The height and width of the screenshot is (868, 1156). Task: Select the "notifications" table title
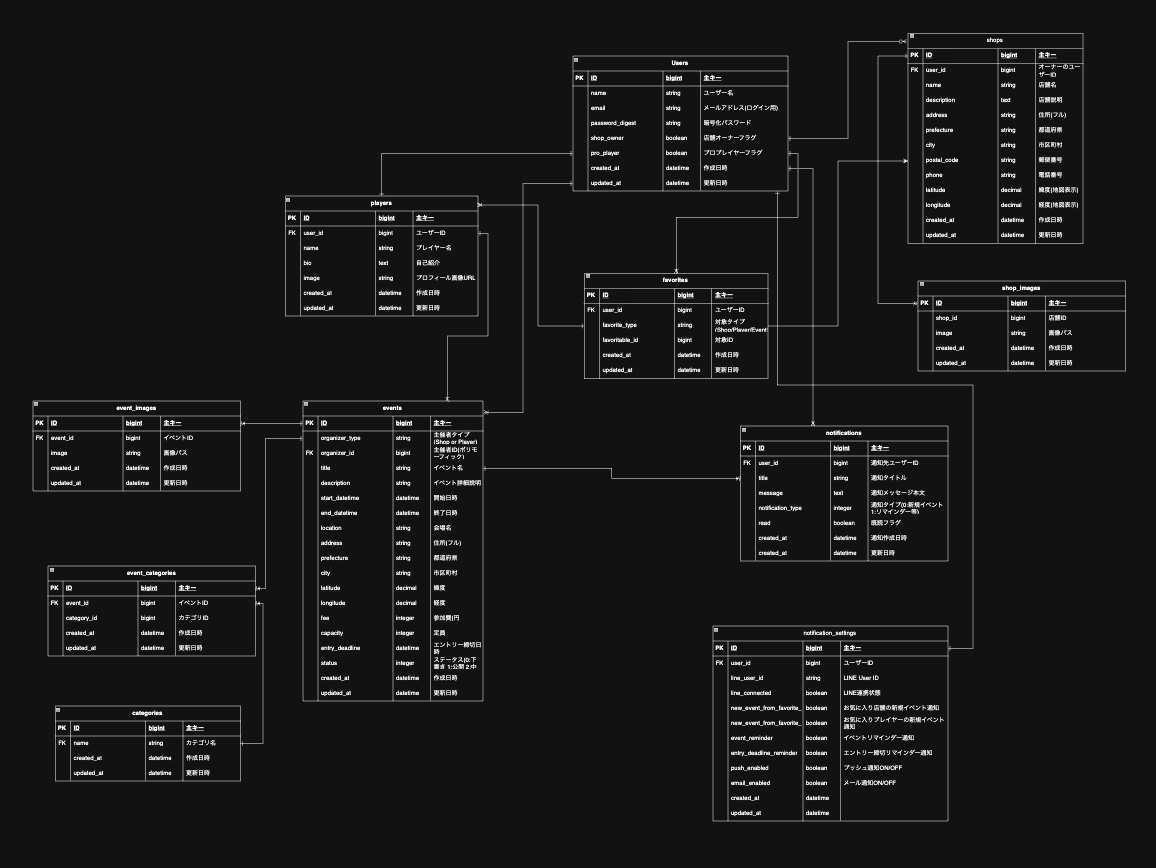(843, 434)
